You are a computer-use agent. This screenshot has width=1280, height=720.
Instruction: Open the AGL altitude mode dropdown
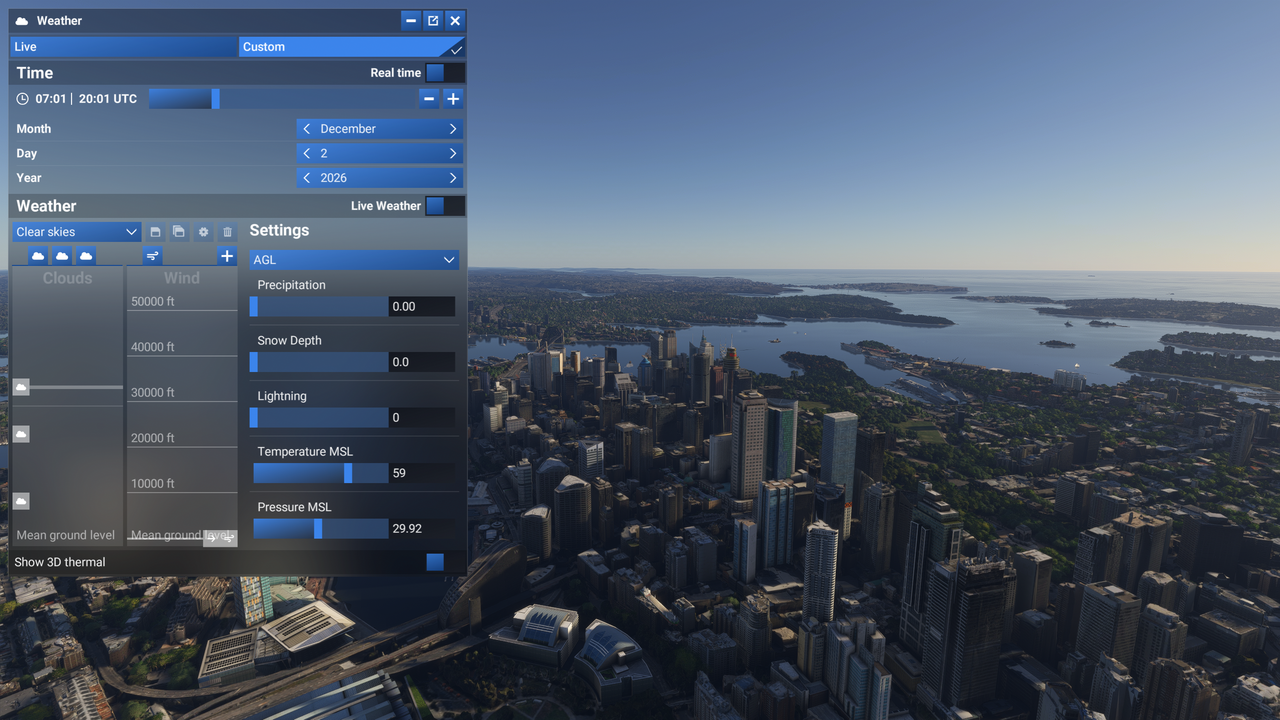pos(354,260)
